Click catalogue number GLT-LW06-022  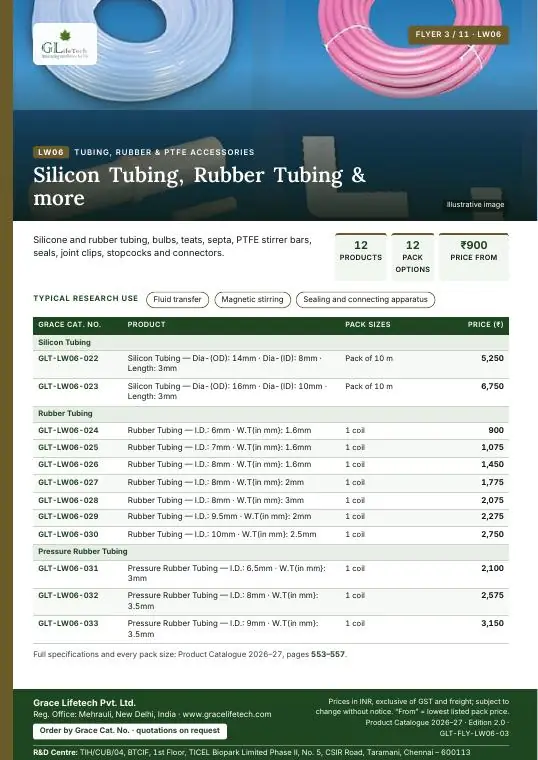68,359
